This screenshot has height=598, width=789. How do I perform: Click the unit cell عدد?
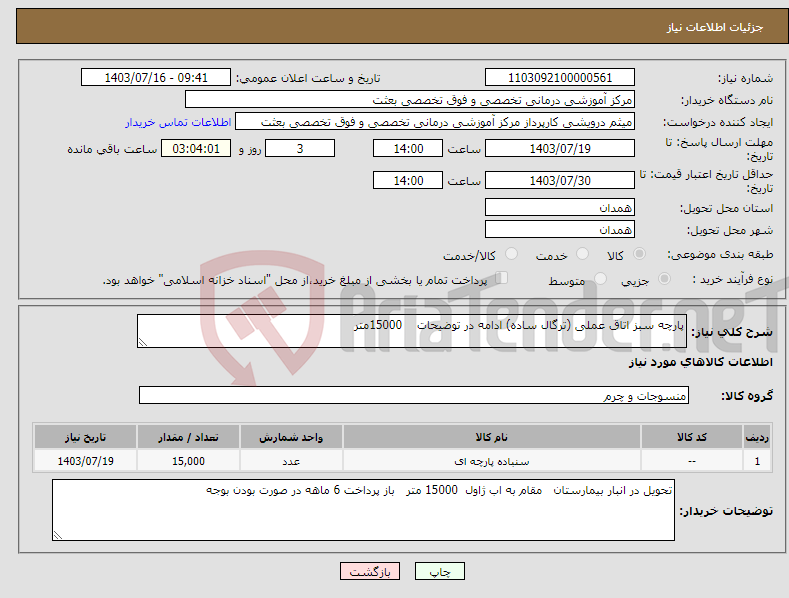(291, 461)
